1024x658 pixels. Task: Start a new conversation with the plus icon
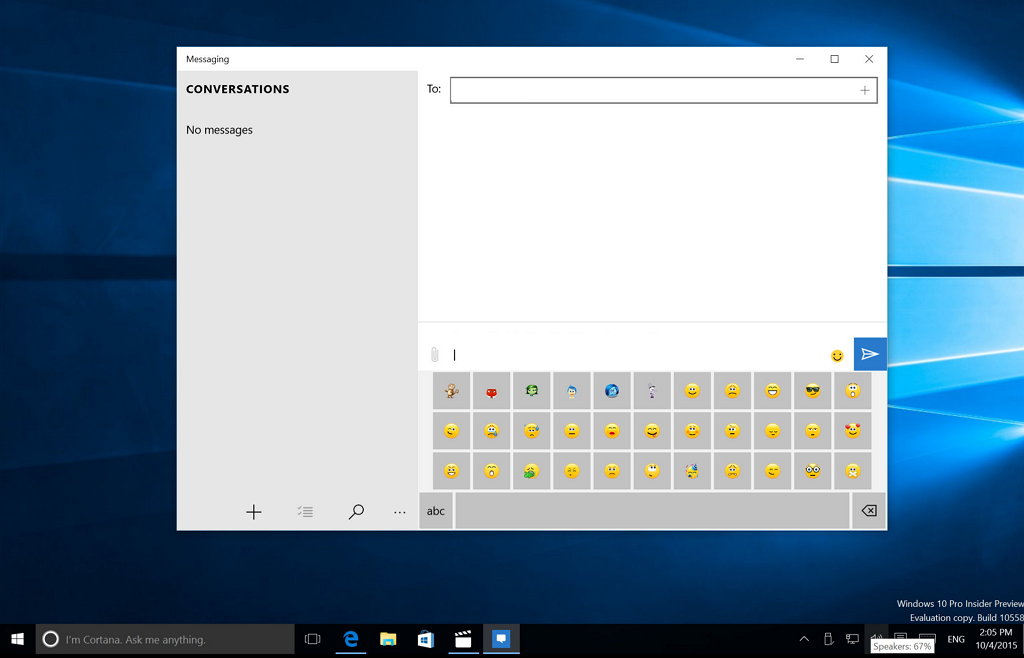tap(253, 511)
